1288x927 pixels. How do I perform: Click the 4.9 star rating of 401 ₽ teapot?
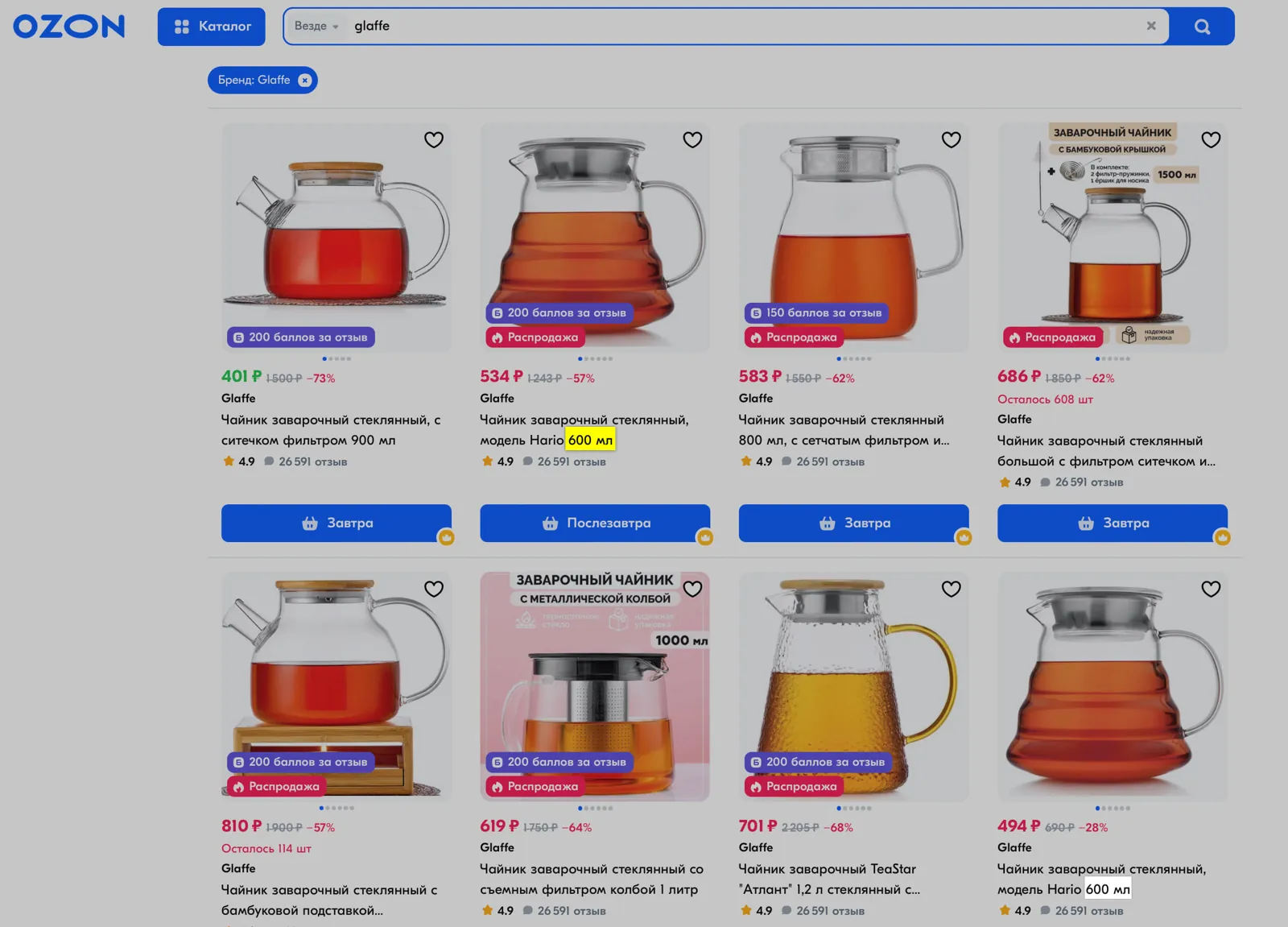[239, 461]
